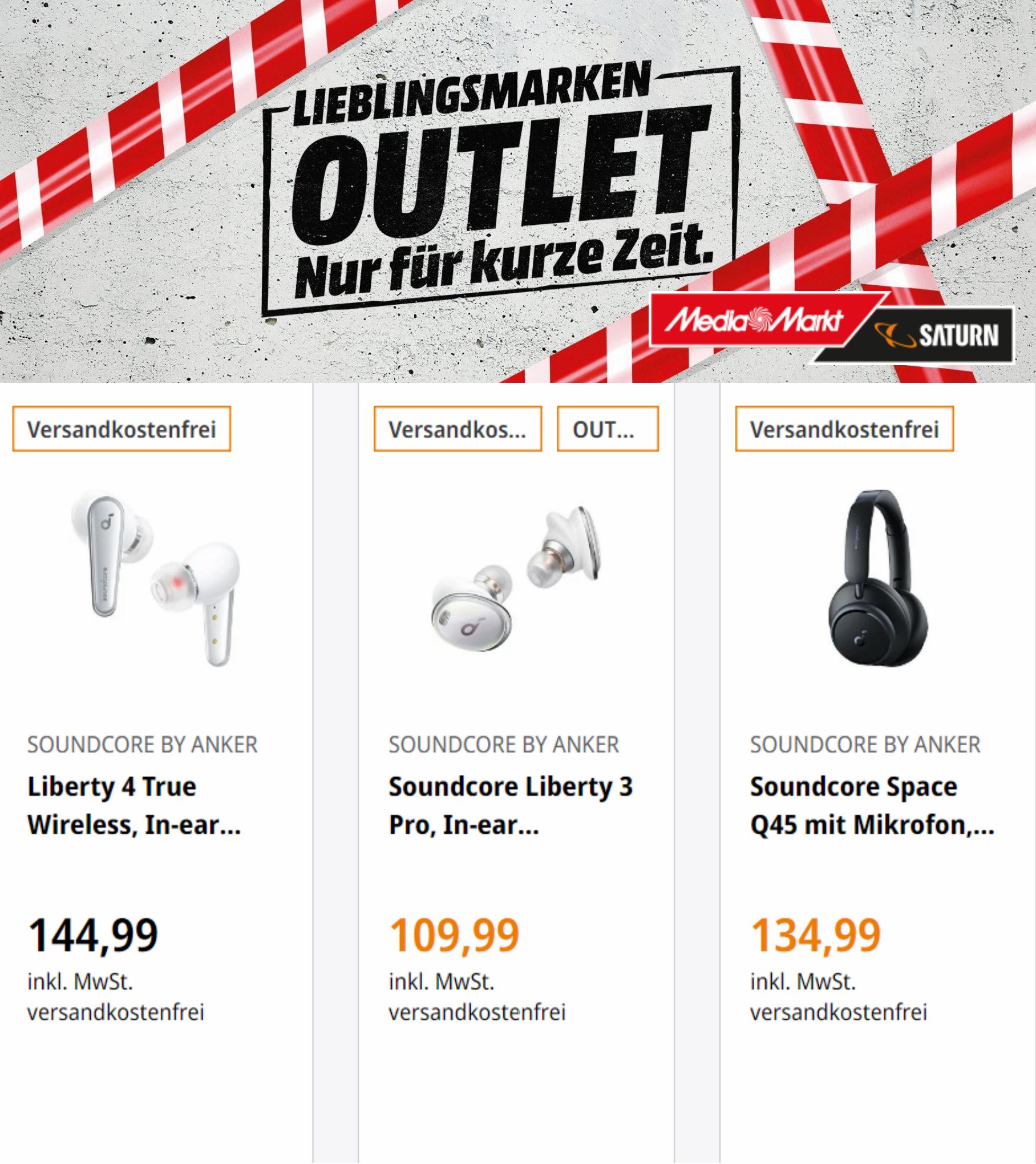The width and height of the screenshot is (1036, 1164).
Task: Open the Lieblingsmarken Outlet banner
Action: coord(518,191)
